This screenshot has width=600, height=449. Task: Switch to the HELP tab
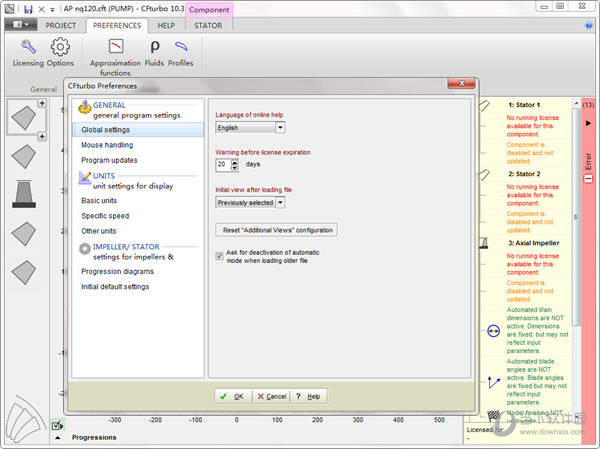tap(166, 26)
